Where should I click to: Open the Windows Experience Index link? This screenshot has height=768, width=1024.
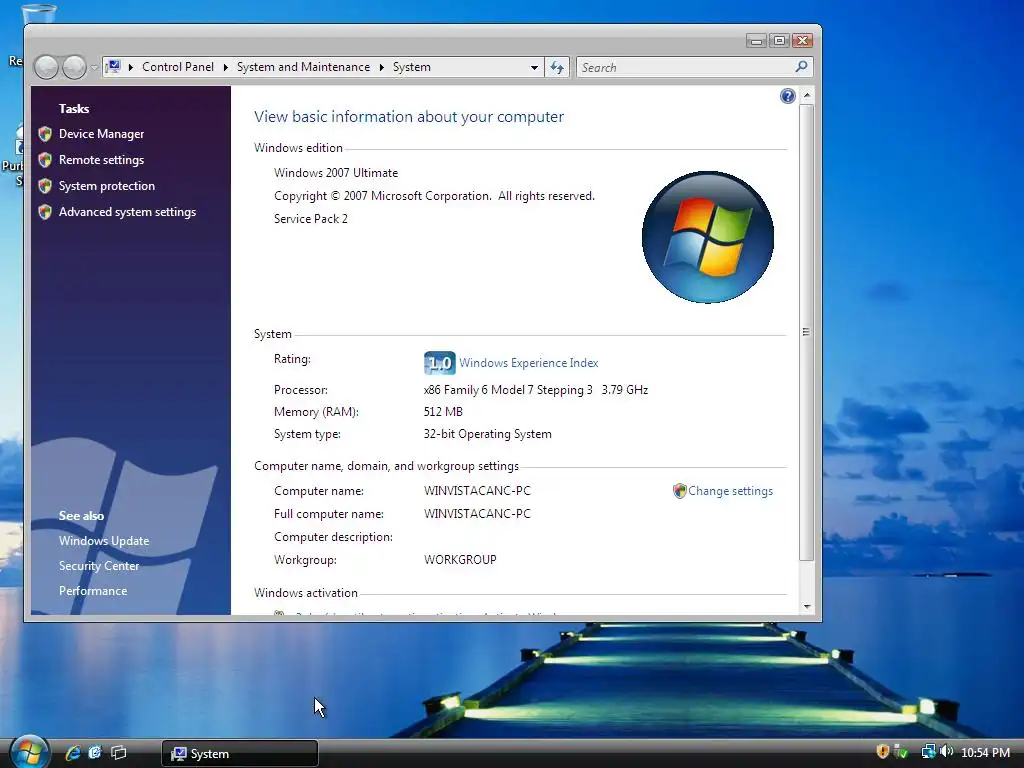(528, 363)
